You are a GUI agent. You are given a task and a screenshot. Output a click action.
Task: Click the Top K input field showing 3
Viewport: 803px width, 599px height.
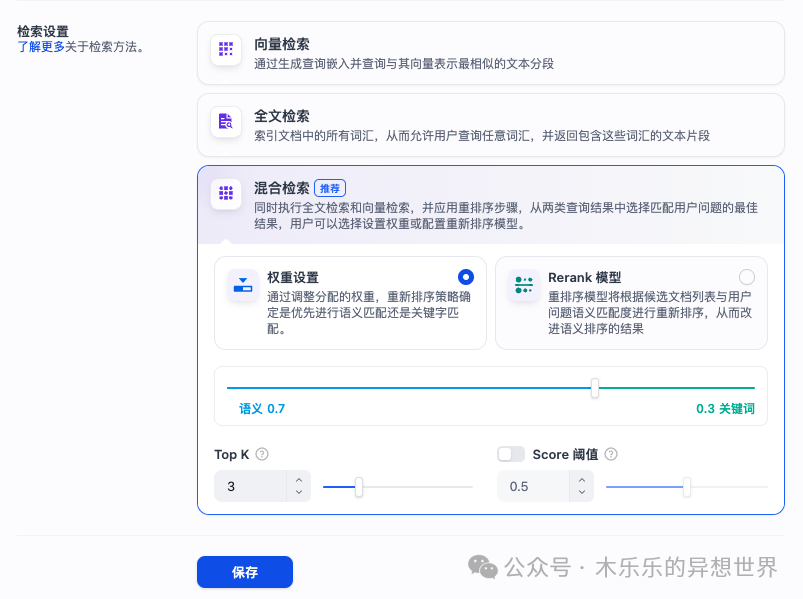(x=250, y=486)
